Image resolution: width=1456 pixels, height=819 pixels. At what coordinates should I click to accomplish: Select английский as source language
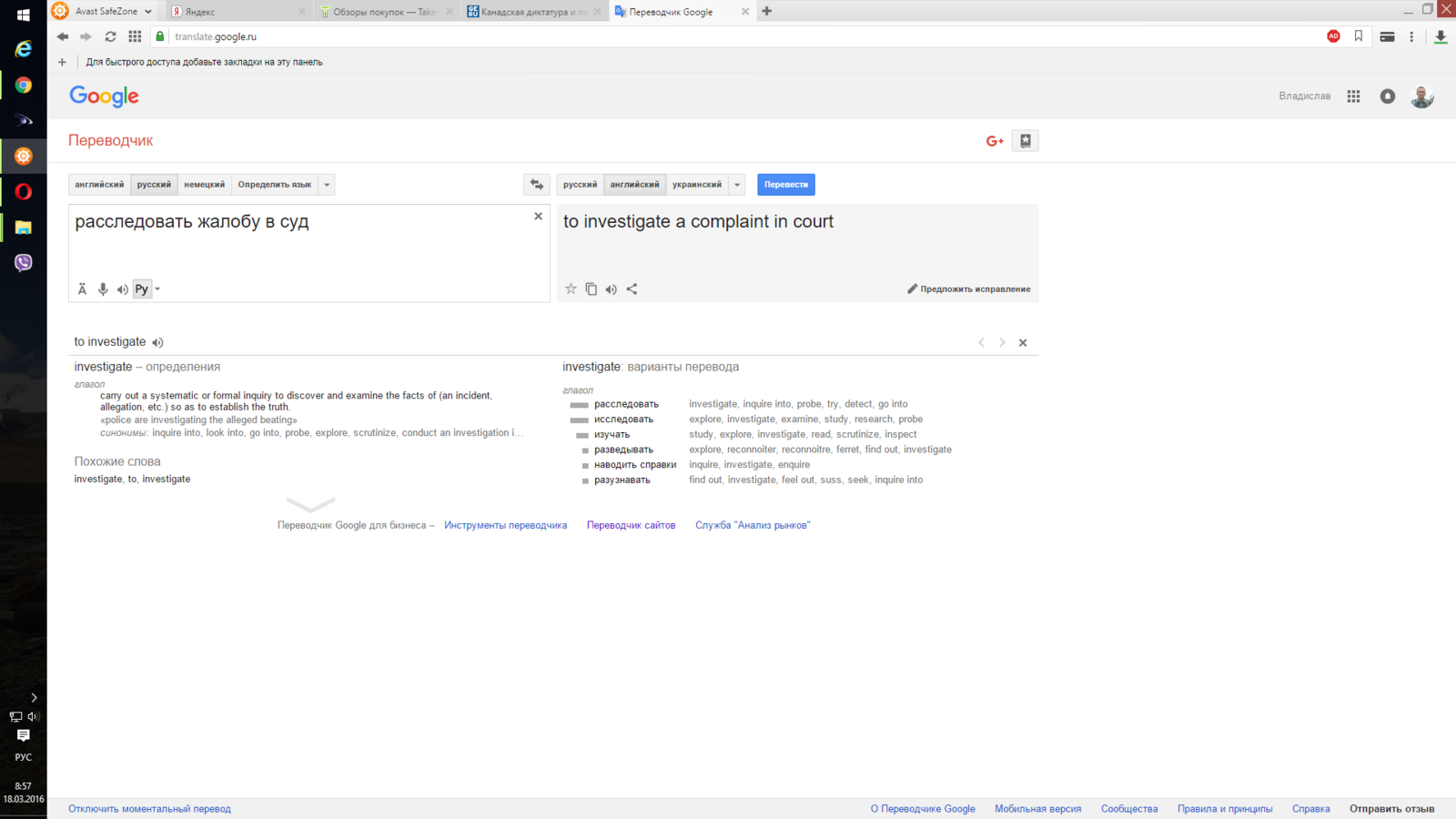99,185
